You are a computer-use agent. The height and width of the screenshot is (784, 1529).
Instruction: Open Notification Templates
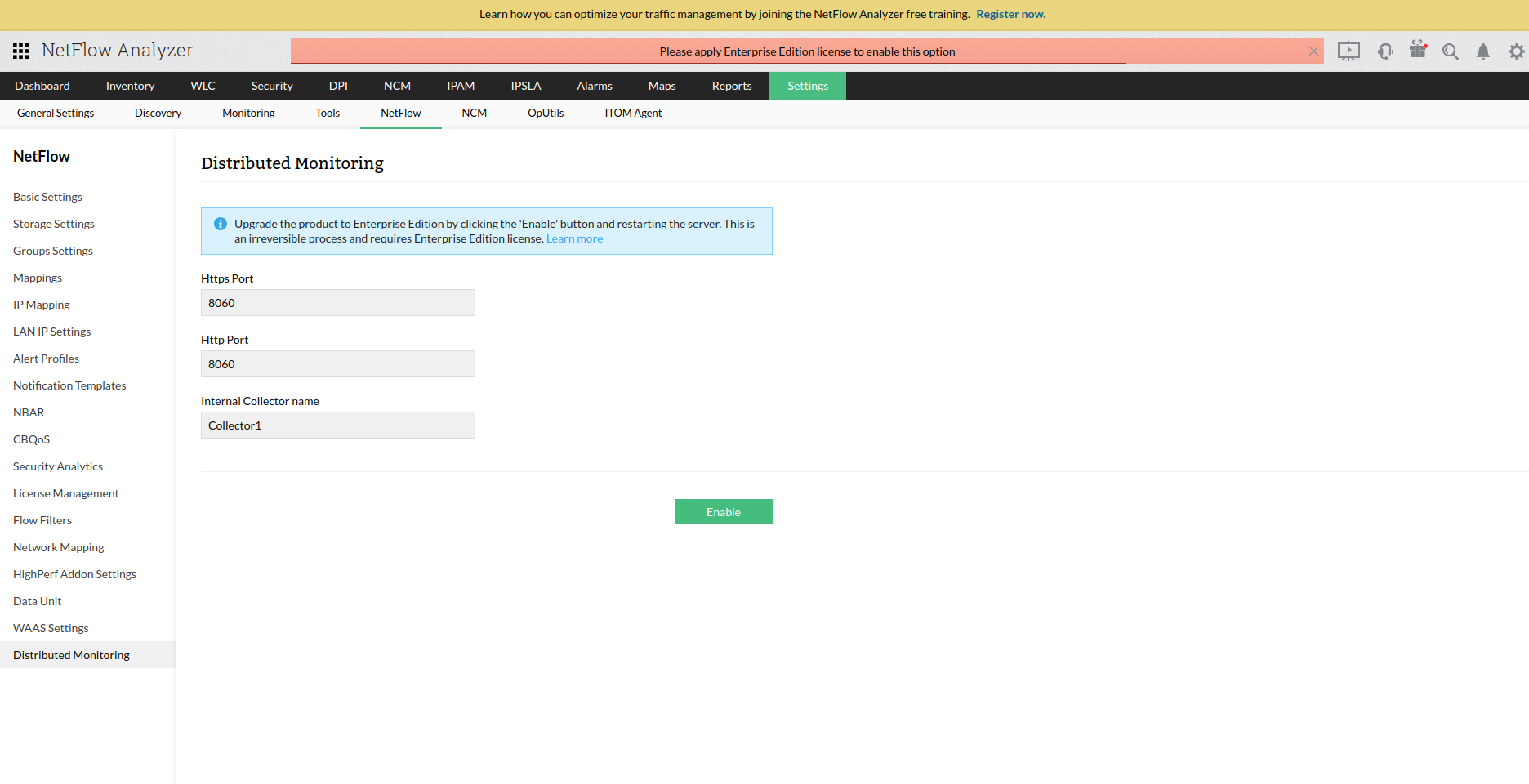69,385
